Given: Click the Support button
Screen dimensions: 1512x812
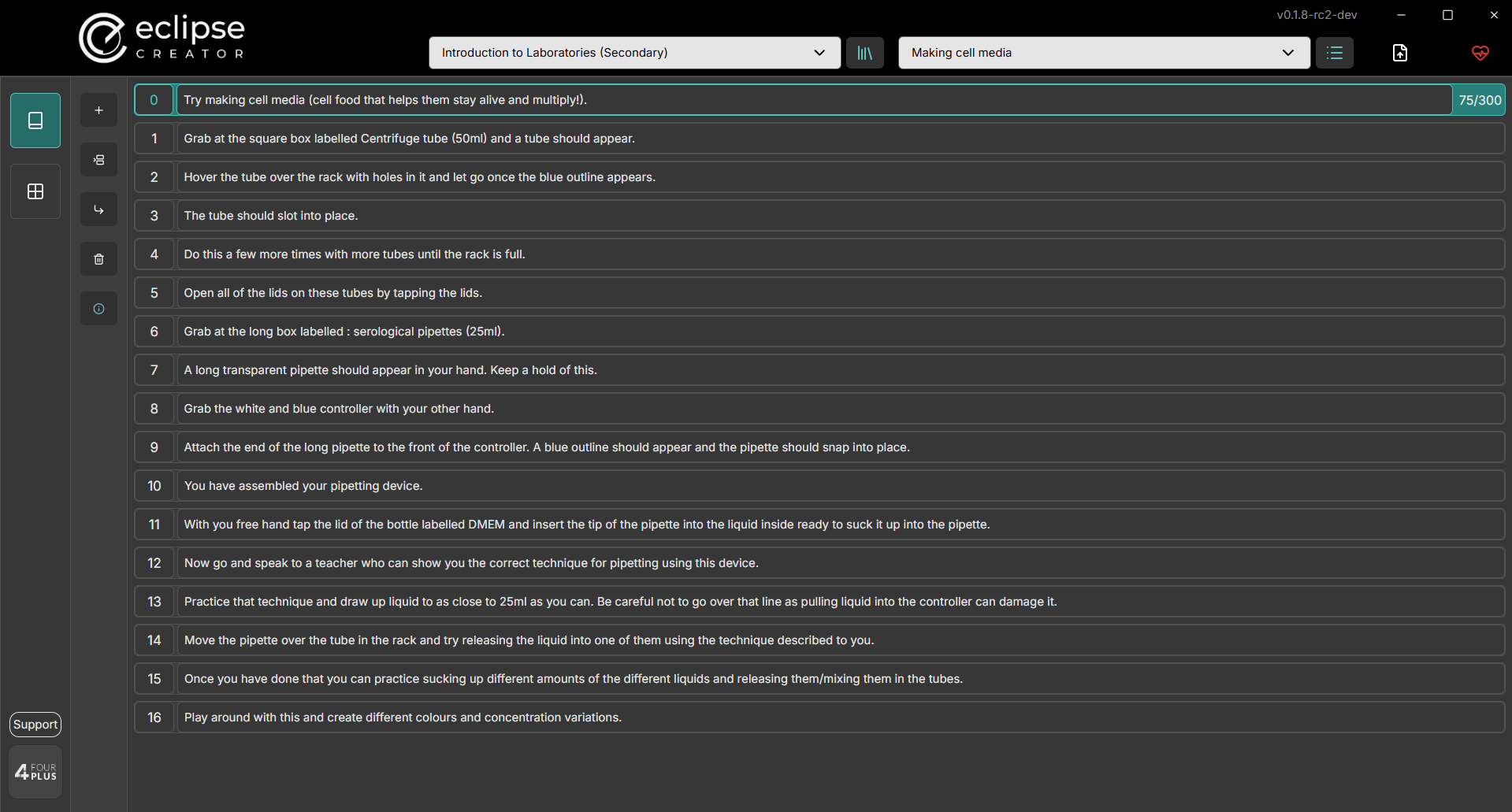Looking at the screenshot, I should coord(35,724).
